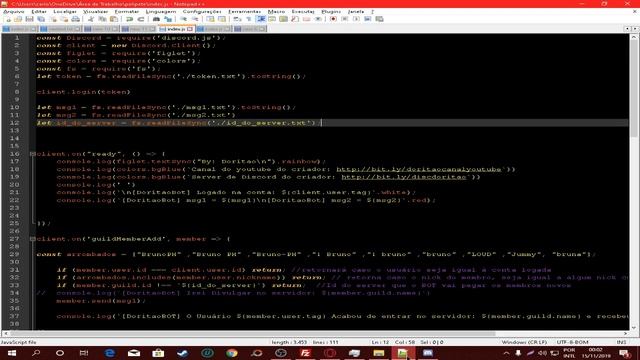Viewport: 640px width, 360px height.
Task: Click the Redo arrow toolbar icon
Action: [141, 19]
